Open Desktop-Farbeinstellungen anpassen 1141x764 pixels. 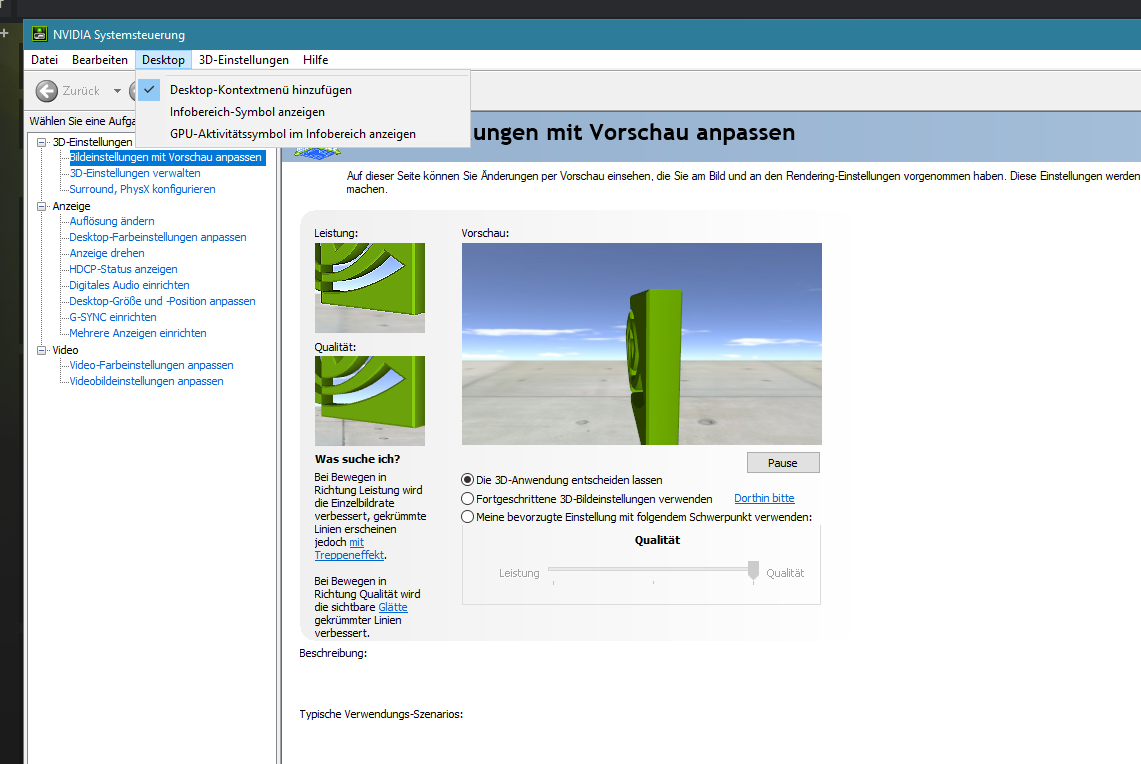click(x=158, y=237)
